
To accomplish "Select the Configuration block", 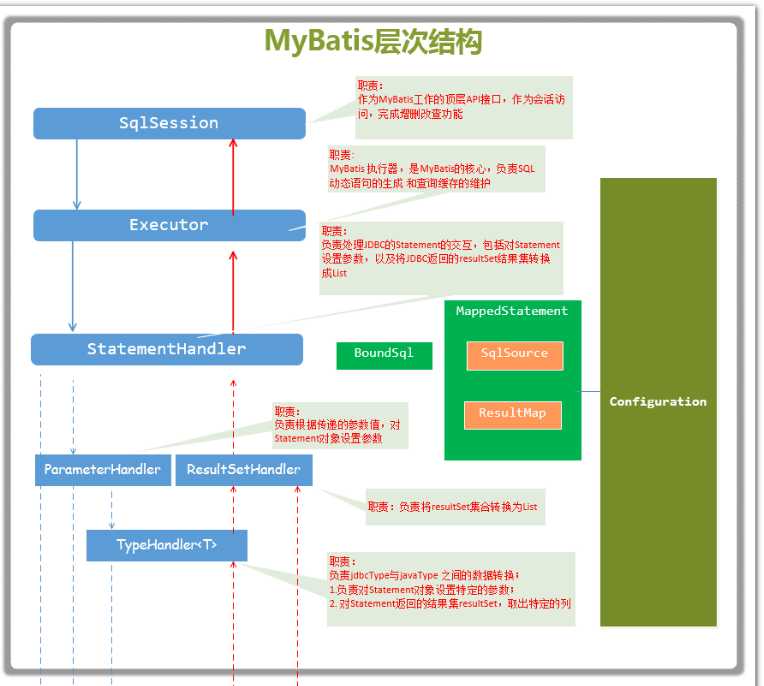I will 658,402.
